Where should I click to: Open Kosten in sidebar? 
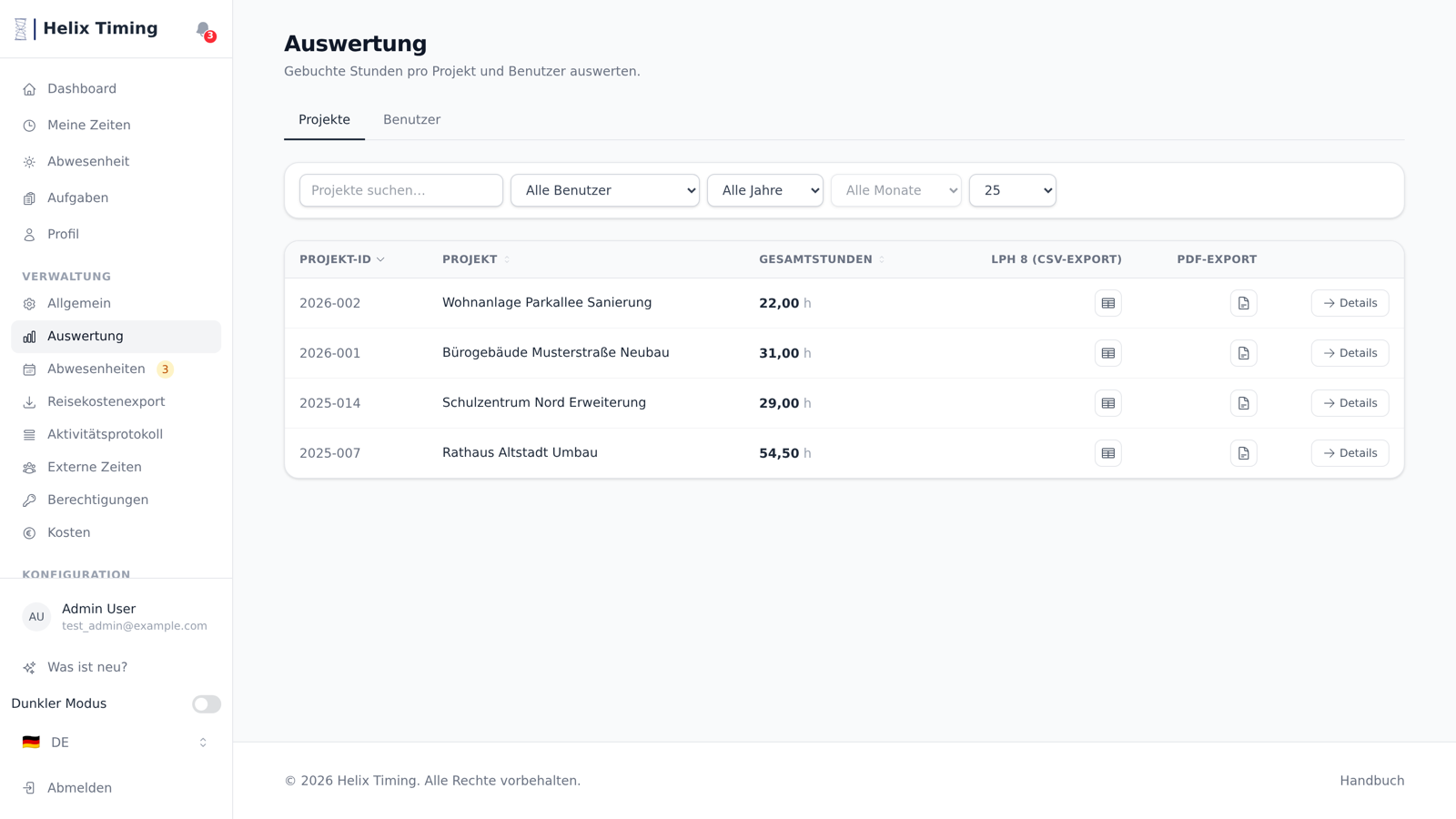tap(116, 533)
